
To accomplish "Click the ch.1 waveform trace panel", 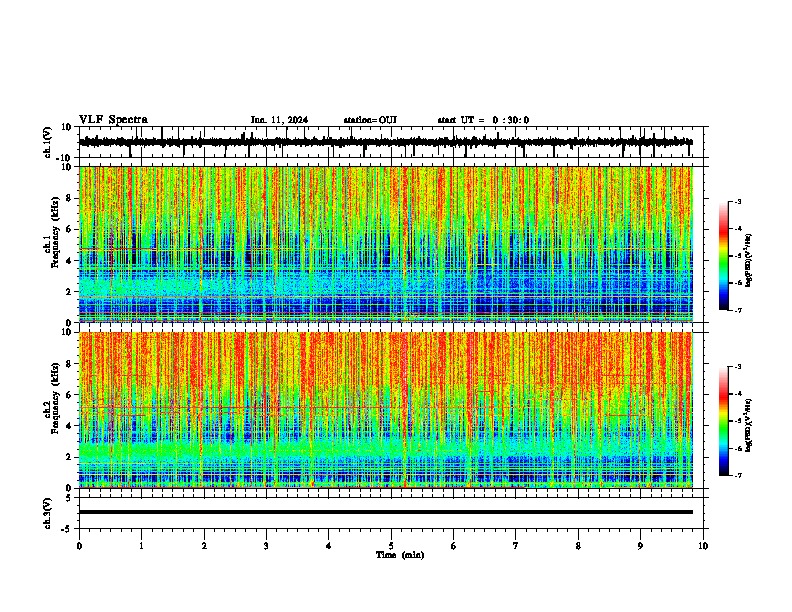I will pyautogui.click(x=393, y=142).
